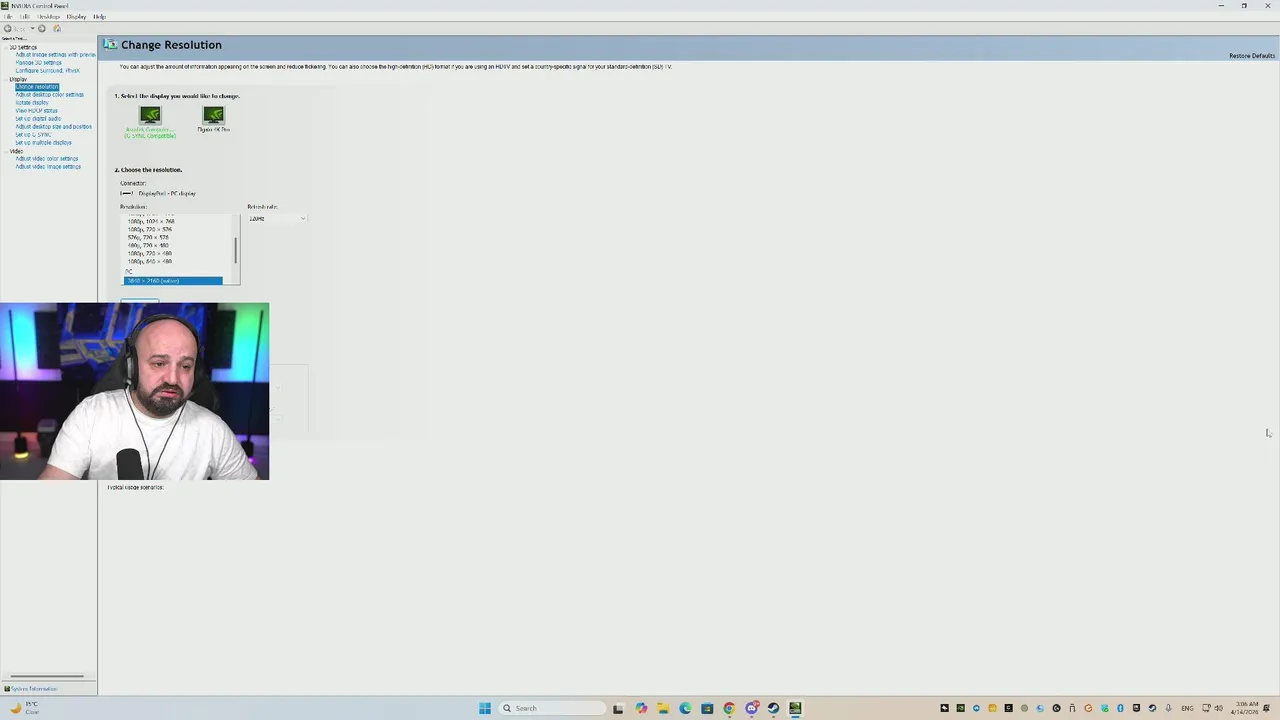
Task: Open Set up digital audio page
Action: click(x=38, y=119)
